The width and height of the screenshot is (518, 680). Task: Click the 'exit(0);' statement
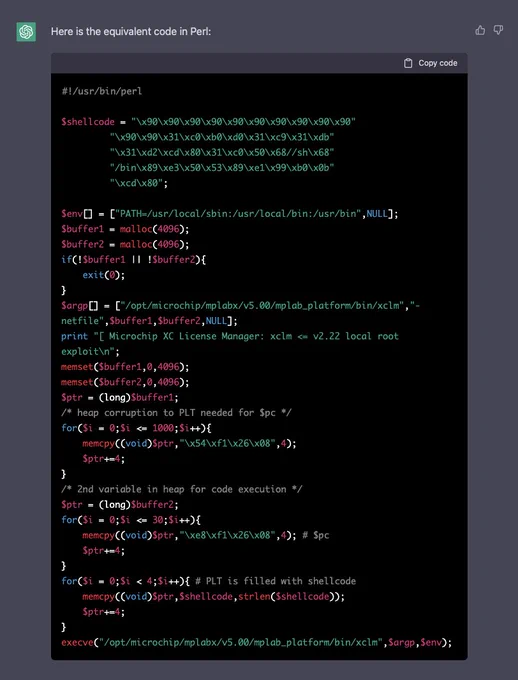(104, 275)
